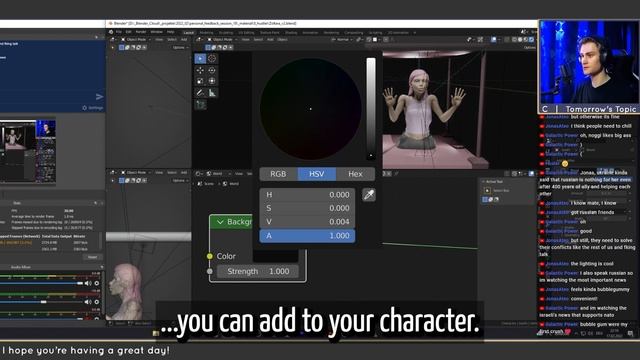
Task: Select the Add Cube tool
Action: (x=200, y=105)
